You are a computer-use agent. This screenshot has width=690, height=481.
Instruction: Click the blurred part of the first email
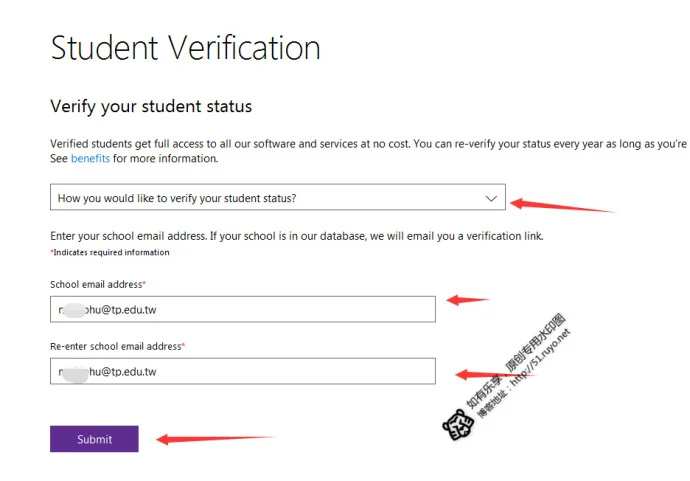pos(75,310)
